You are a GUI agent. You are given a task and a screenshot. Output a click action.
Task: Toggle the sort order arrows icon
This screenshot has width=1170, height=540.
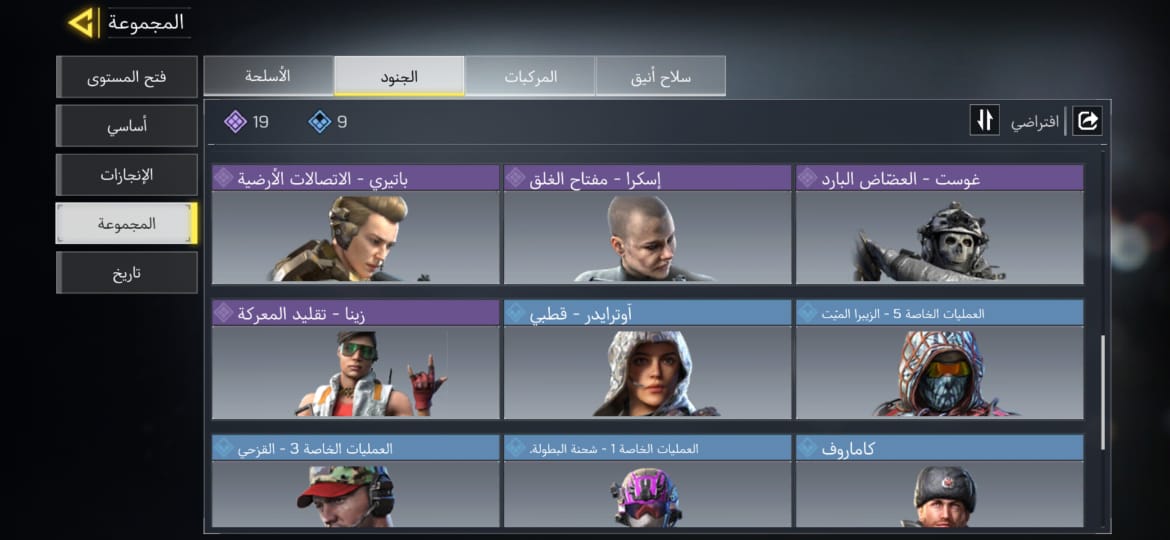(984, 120)
